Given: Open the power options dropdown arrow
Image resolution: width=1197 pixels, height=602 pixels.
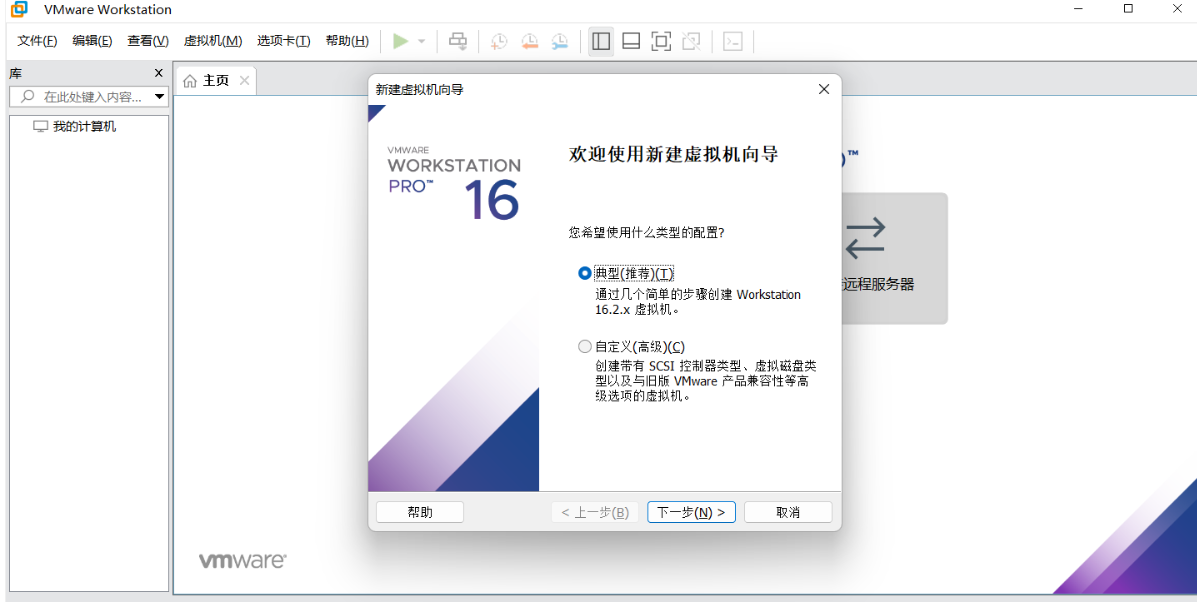Looking at the screenshot, I should (421, 41).
